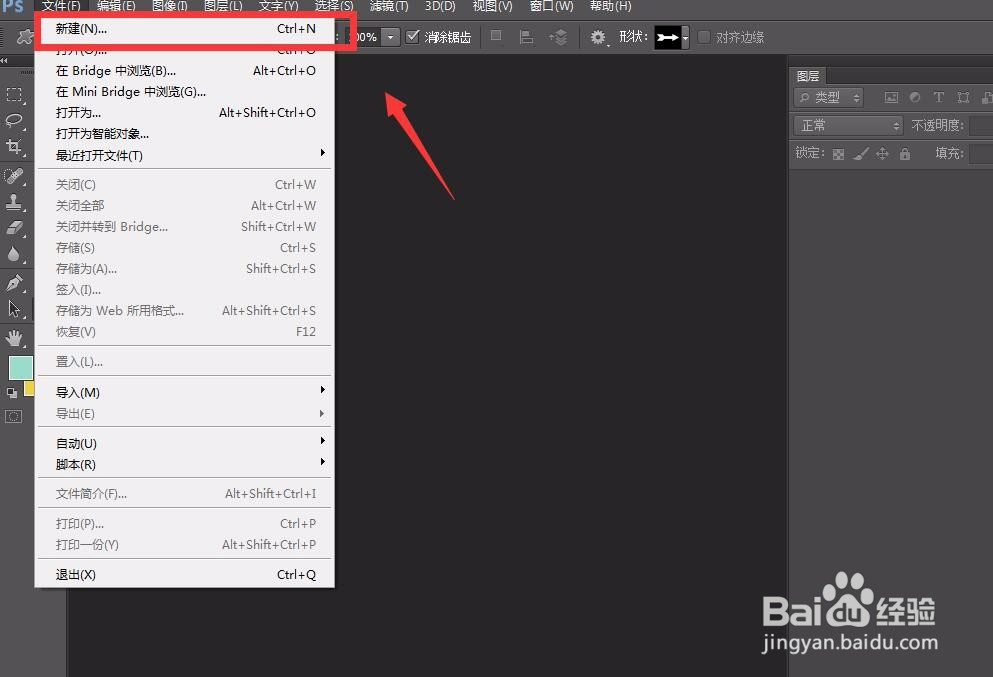Click the yellow background color swatch
The width and height of the screenshot is (993, 677).
(29, 388)
